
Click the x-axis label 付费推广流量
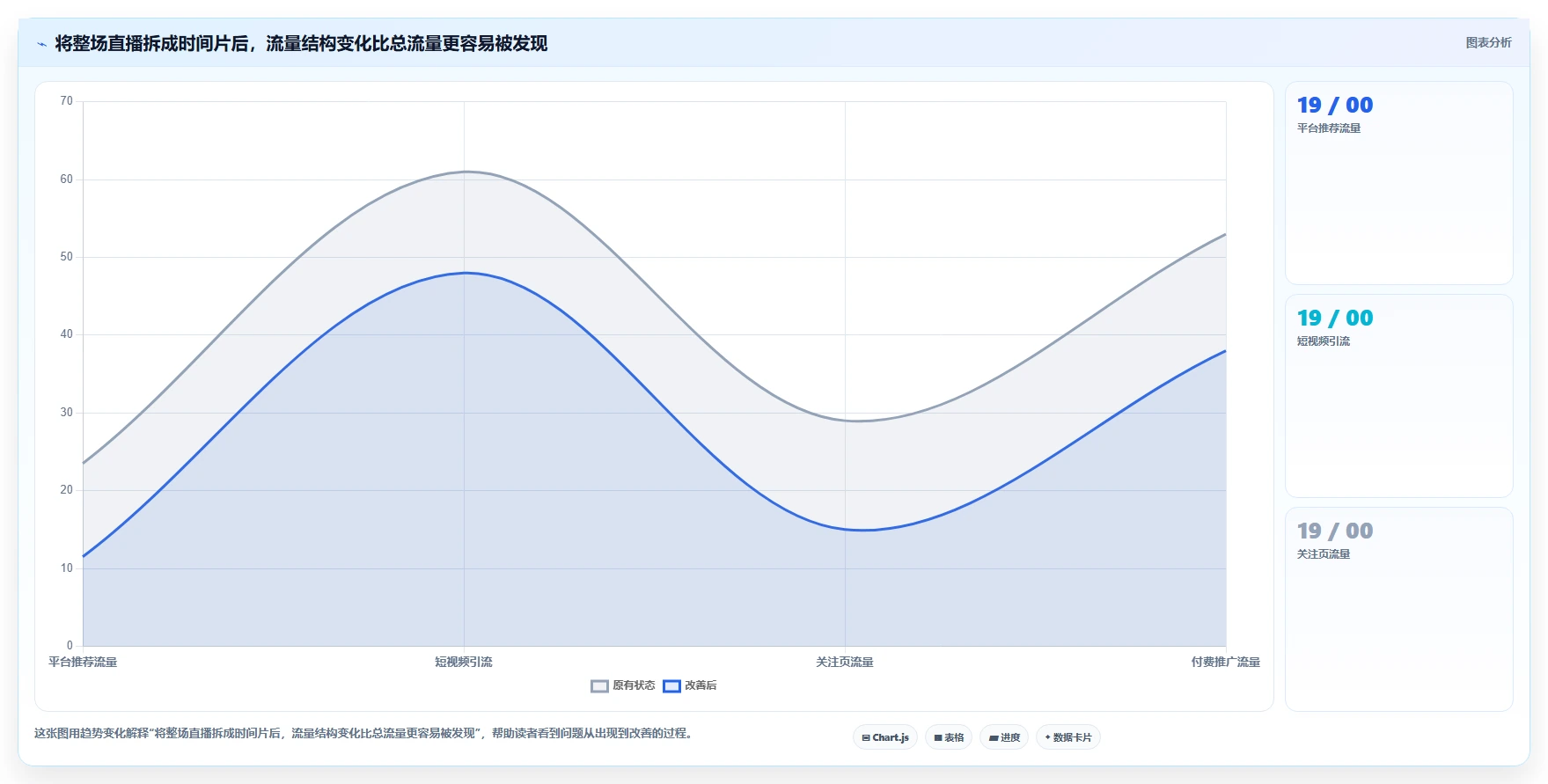coord(1225,662)
